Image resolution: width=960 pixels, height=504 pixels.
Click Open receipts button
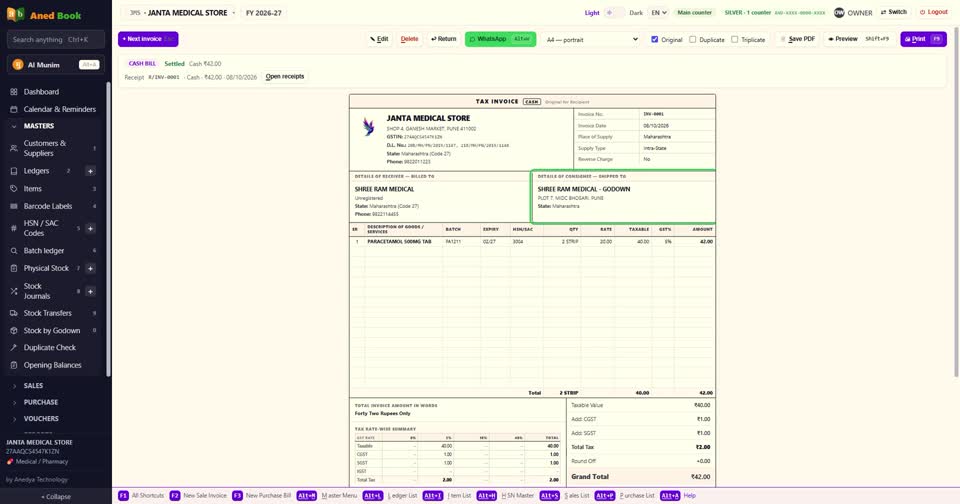(285, 77)
